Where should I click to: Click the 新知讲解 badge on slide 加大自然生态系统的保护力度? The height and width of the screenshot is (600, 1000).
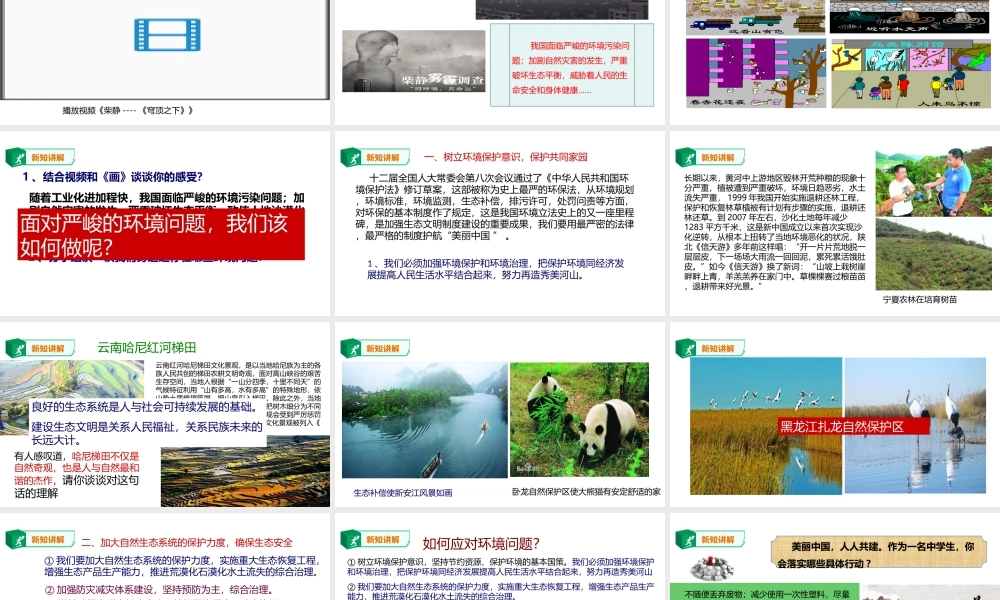tap(40, 539)
